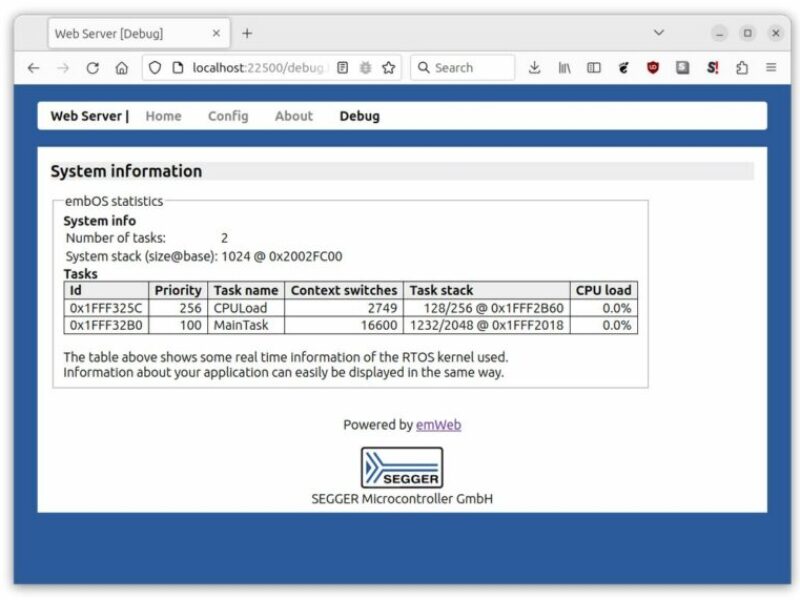Open a new tab with the plus button
The image size is (800, 600).
[247, 31]
